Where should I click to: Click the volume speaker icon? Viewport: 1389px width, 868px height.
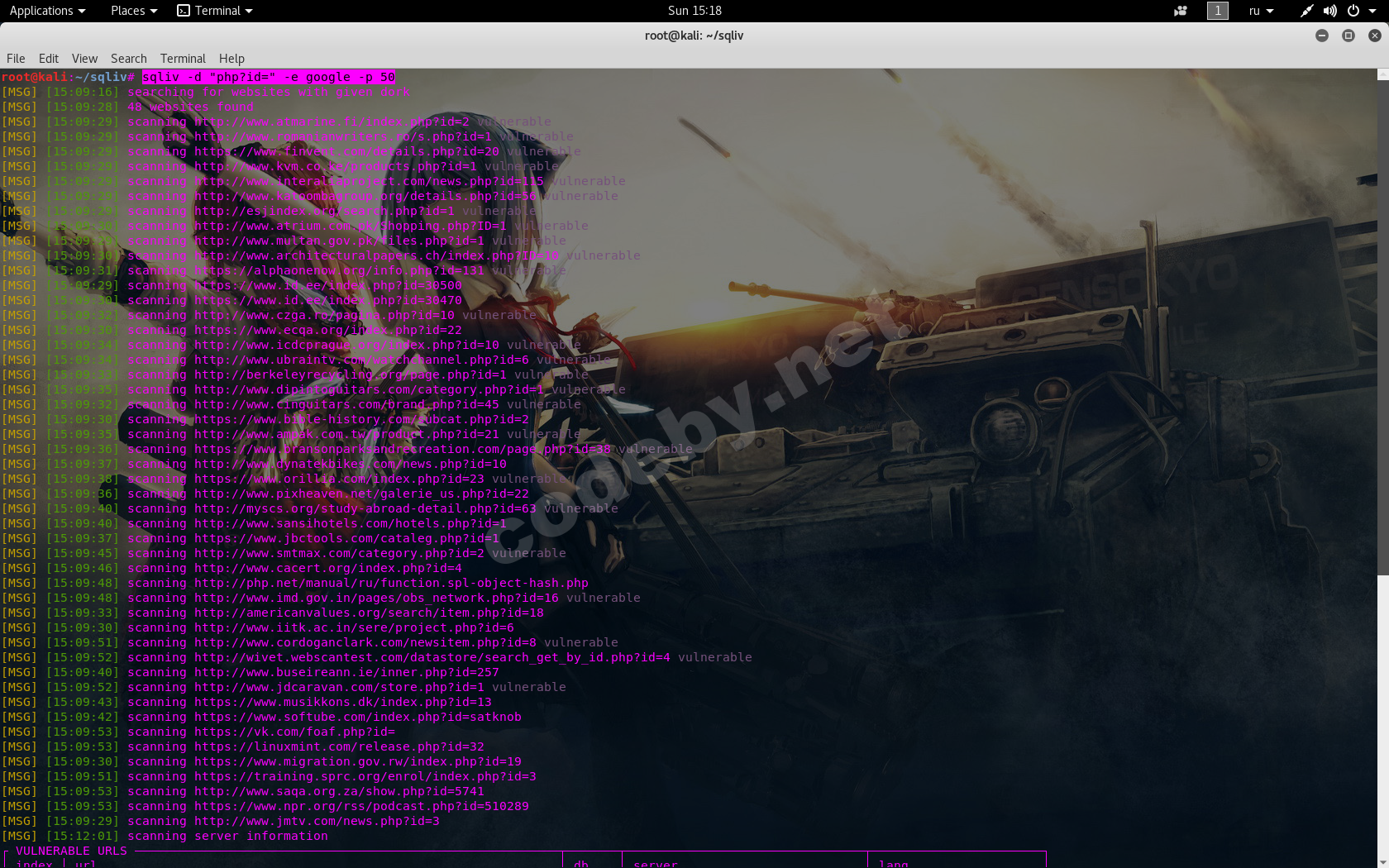[x=1329, y=11]
